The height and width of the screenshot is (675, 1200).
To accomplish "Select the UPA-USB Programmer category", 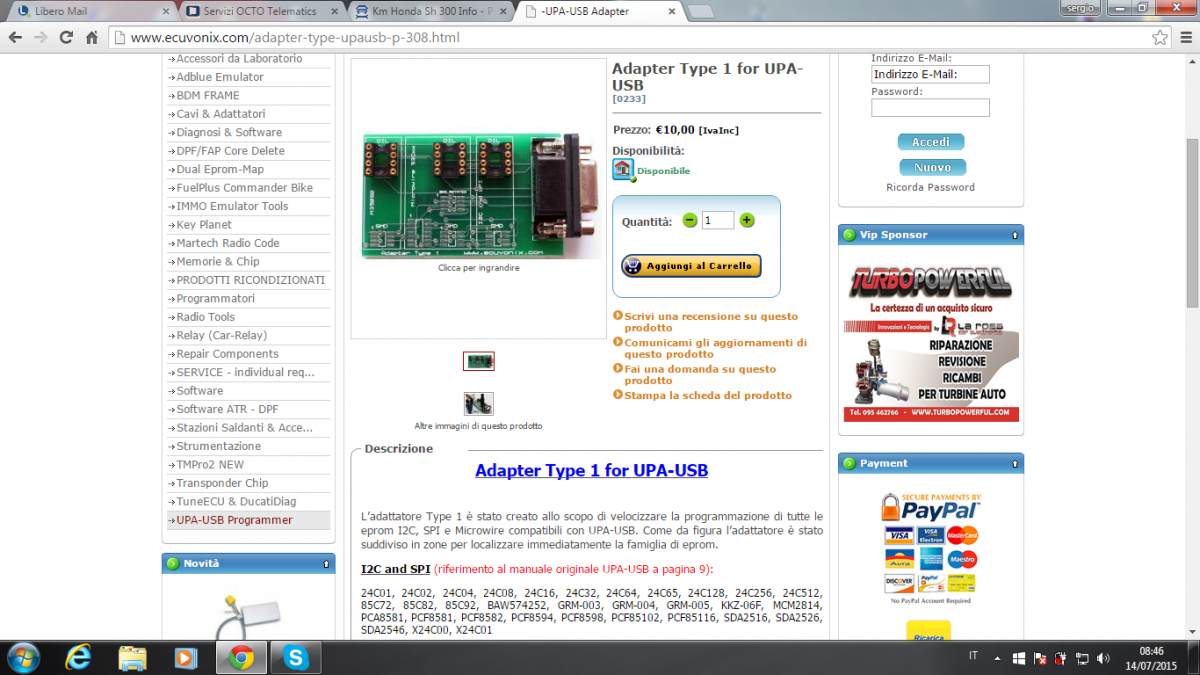I will coord(234,520).
